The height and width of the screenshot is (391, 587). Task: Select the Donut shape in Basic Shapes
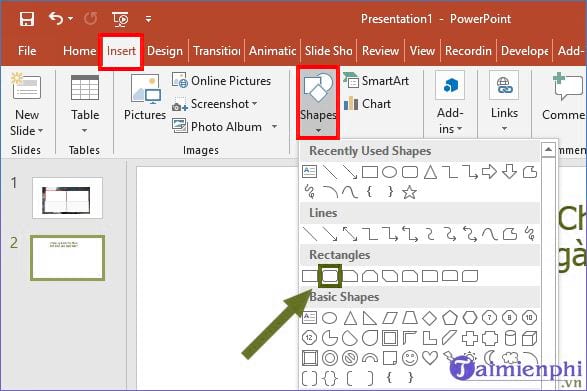pyautogui.click(x=330, y=358)
